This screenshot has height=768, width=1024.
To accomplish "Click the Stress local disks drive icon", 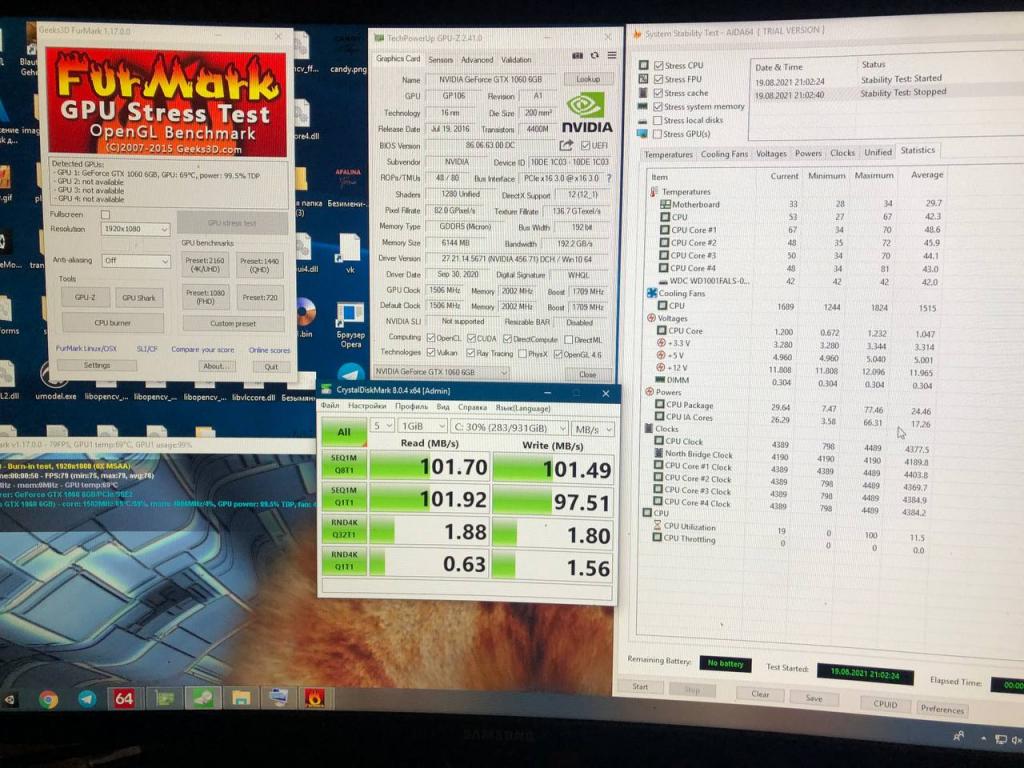I will (643, 121).
